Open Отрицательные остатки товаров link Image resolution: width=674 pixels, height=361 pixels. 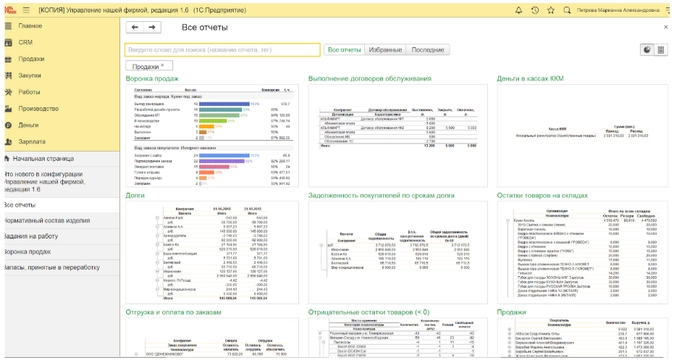coord(368,312)
